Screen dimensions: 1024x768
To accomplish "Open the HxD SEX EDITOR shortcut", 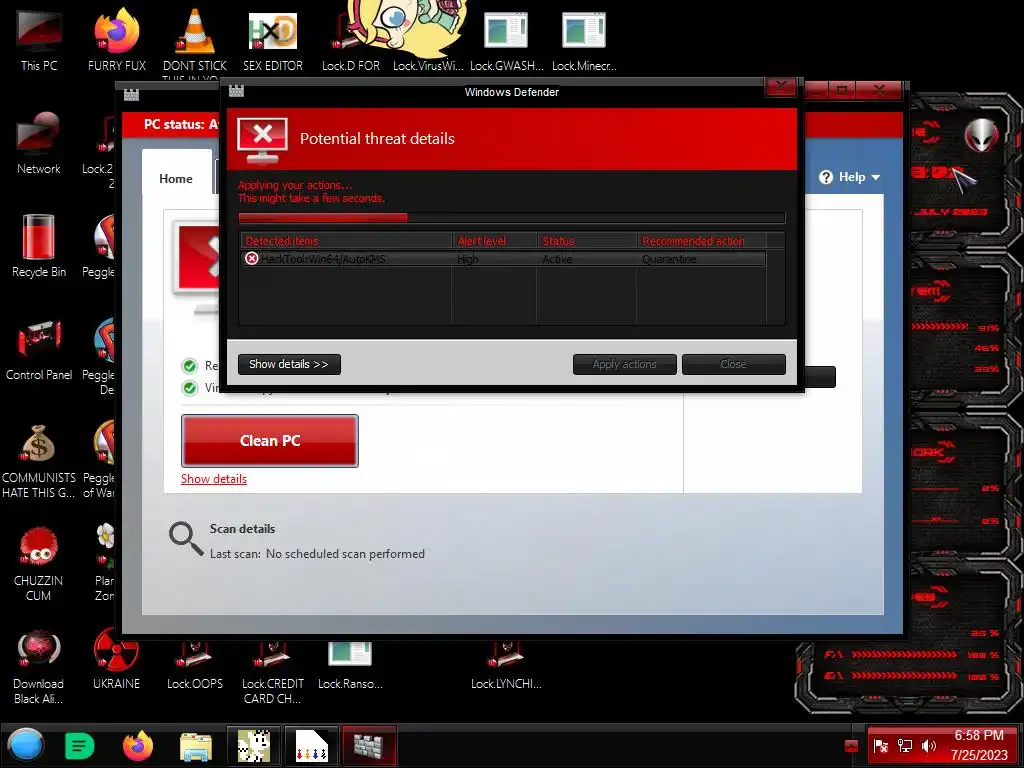I will (x=273, y=39).
